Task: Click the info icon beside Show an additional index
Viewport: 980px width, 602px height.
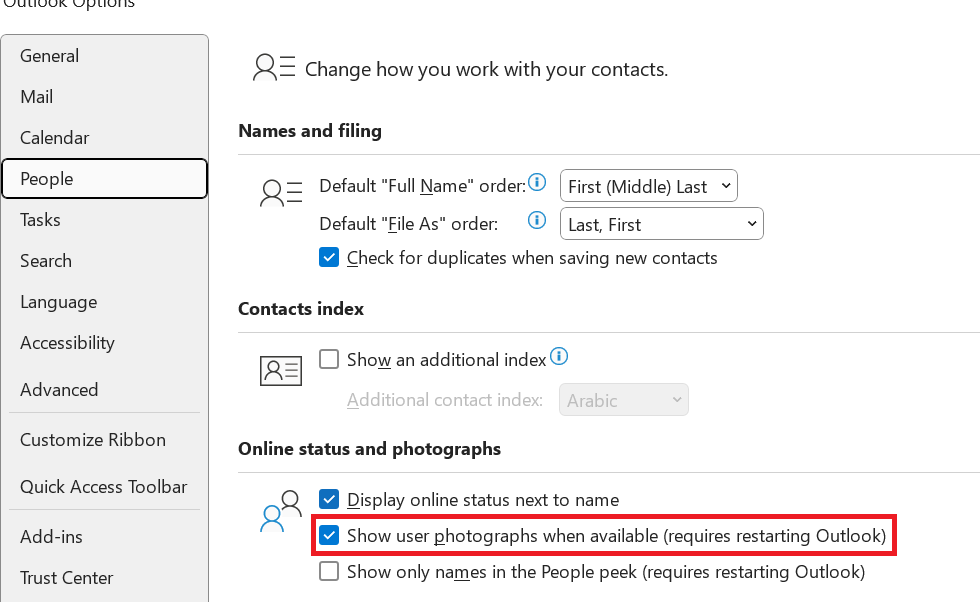Action: [x=559, y=355]
